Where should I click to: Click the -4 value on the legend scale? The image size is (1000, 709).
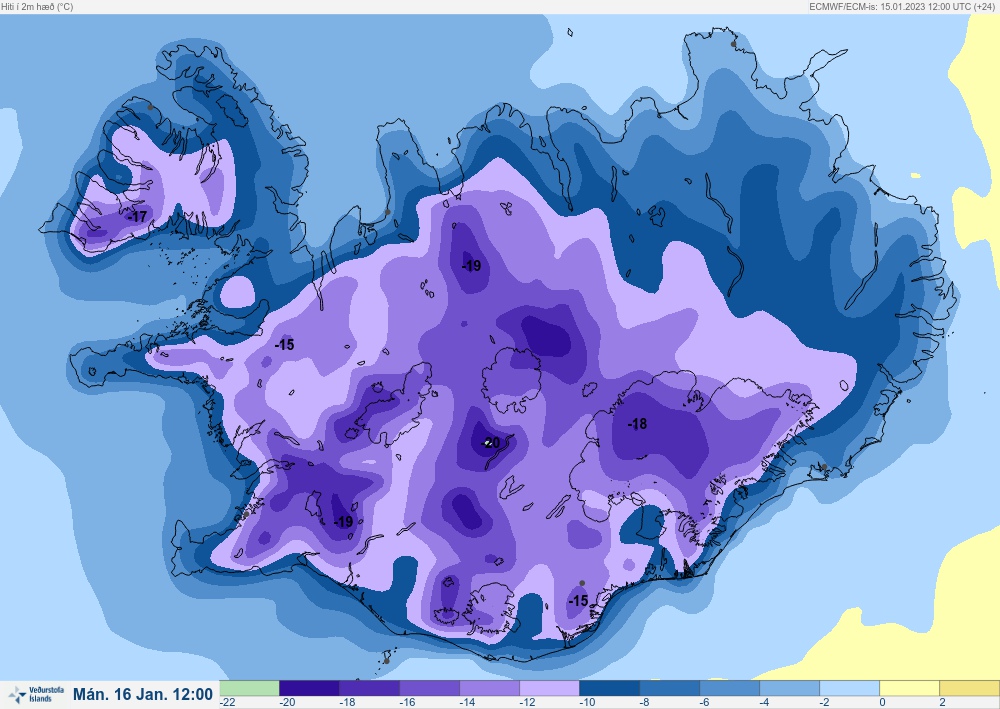(x=765, y=702)
